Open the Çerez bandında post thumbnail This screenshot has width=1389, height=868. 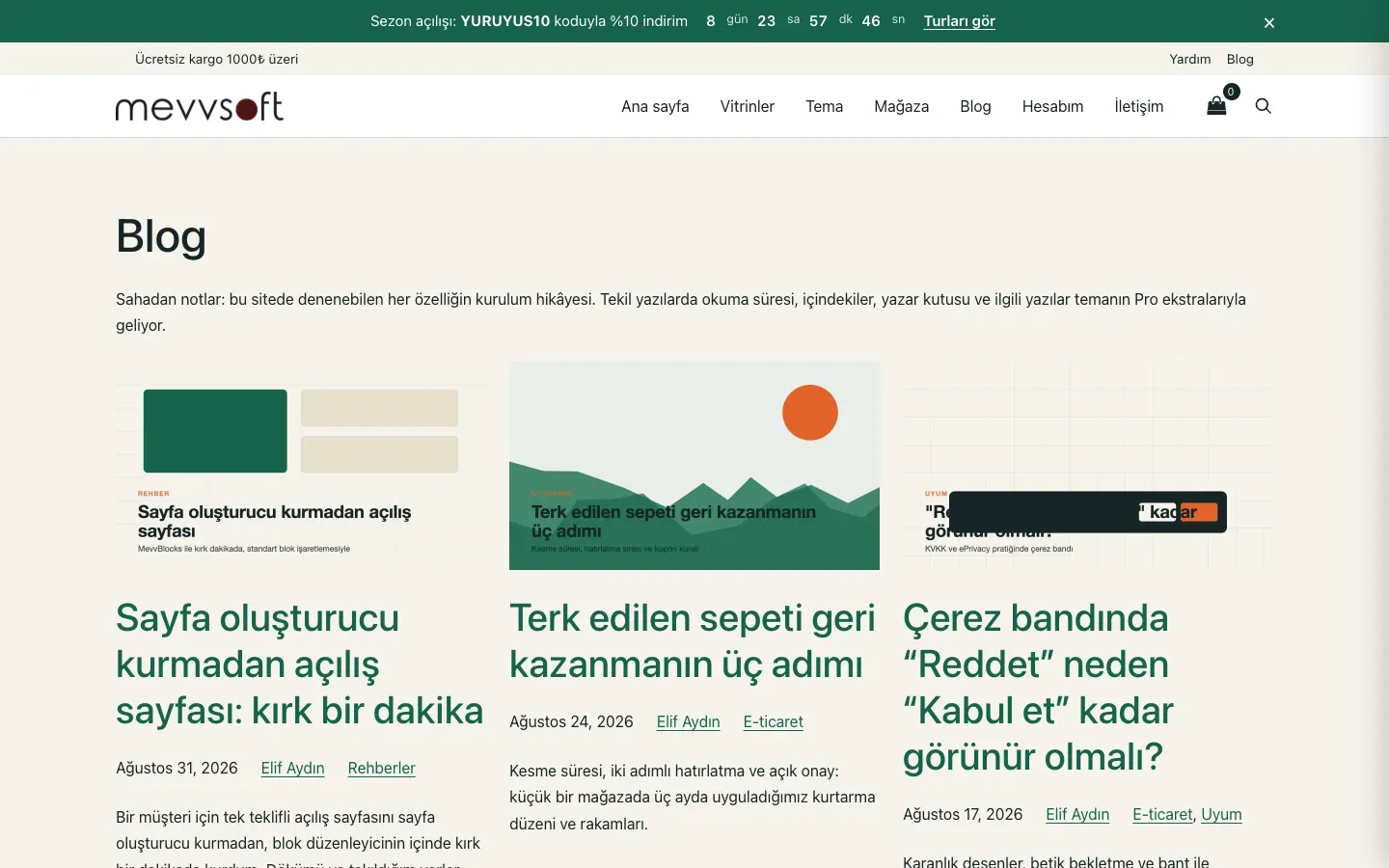coord(1088,466)
